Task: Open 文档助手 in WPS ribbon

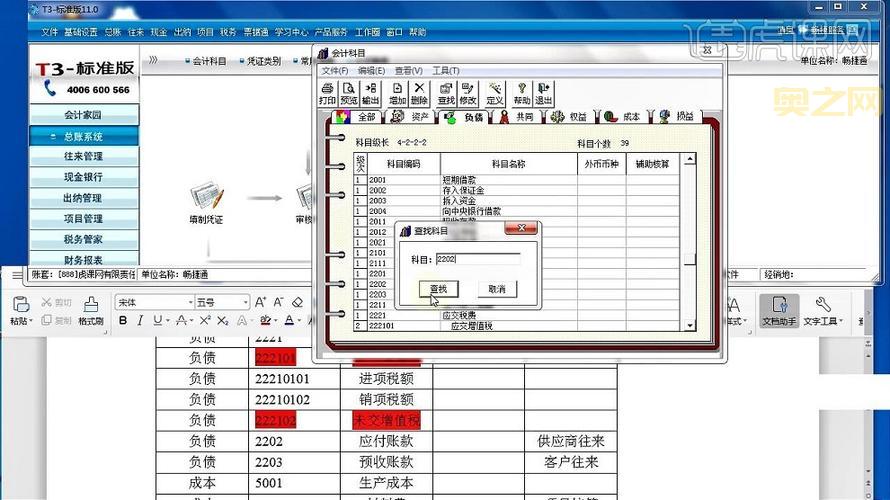Action: click(x=779, y=310)
